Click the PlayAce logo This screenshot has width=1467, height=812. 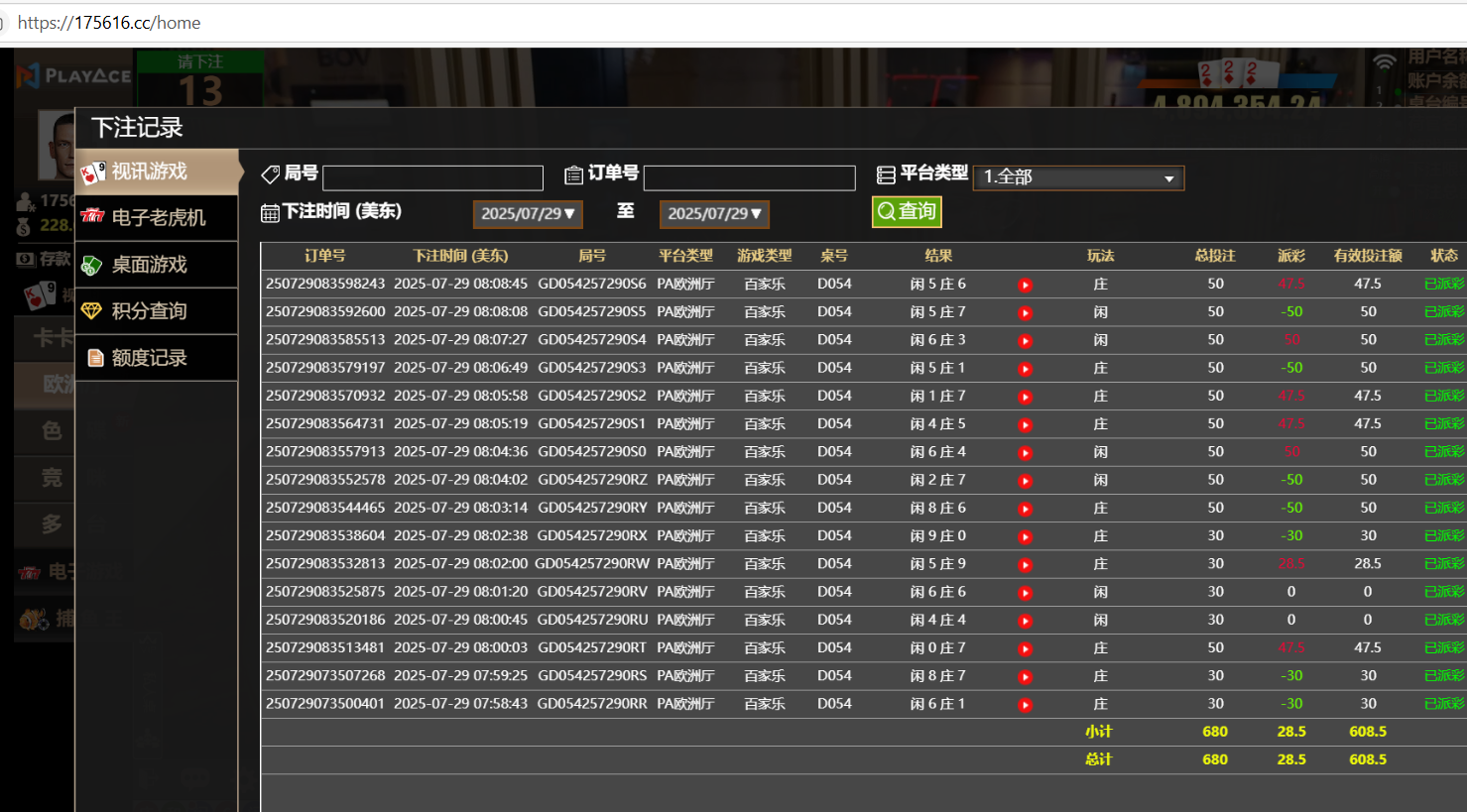(x=74, y=76)
